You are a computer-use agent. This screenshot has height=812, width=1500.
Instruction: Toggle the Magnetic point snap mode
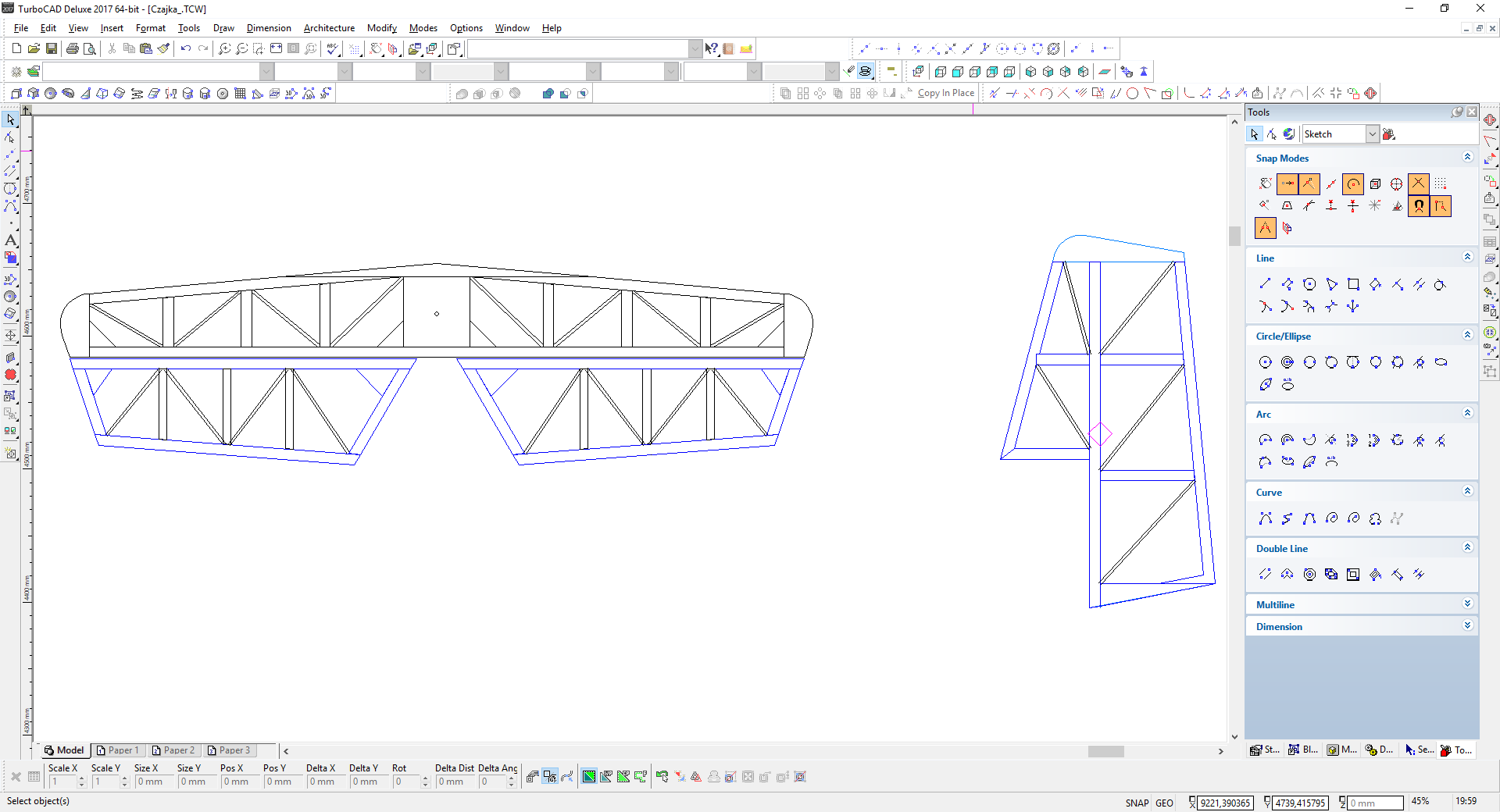pyautogui.click(x=1418, y=206)
